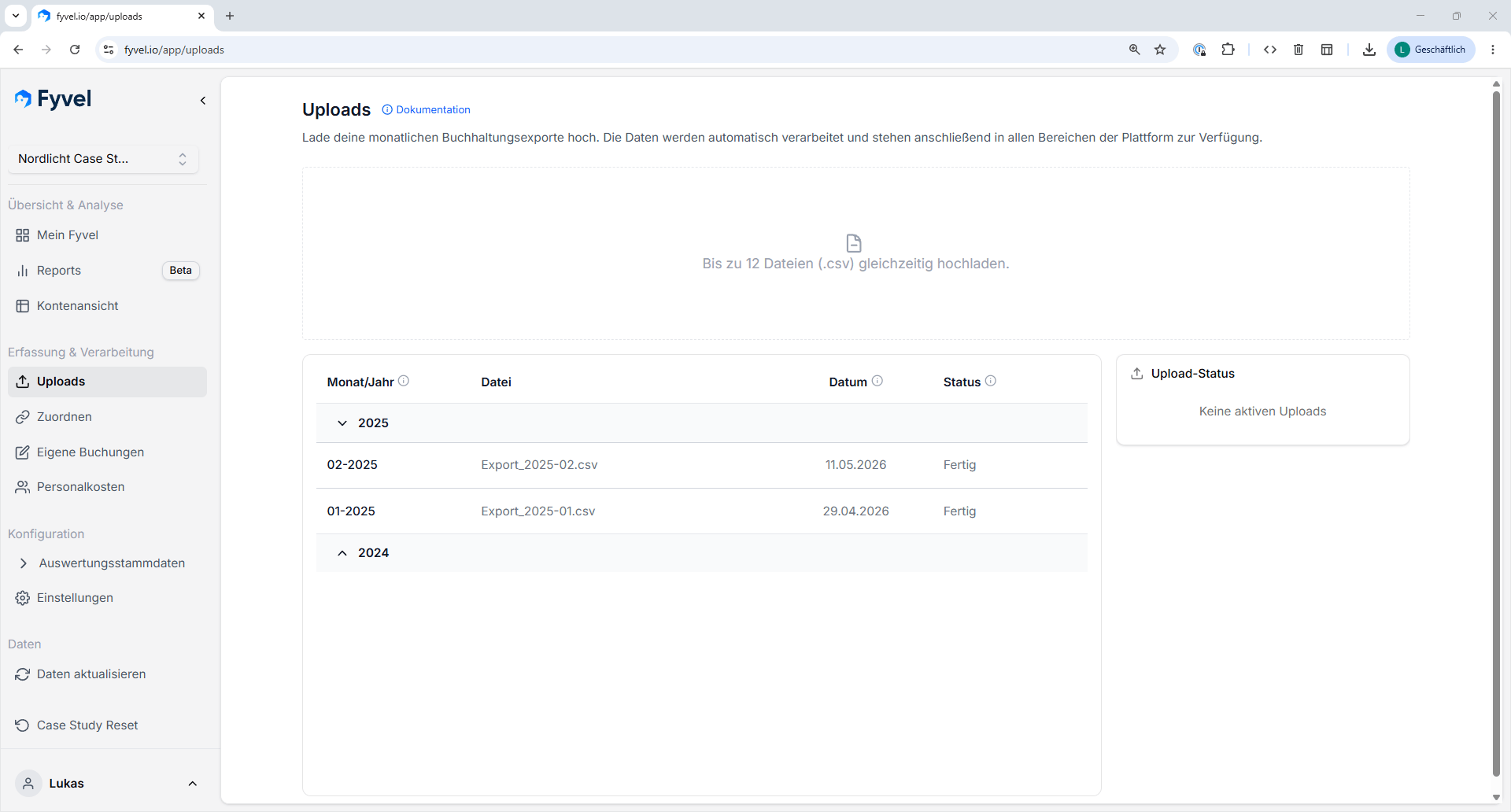
Task: Click the Keine aktiven Uploads text
Action: [1262, 412]
